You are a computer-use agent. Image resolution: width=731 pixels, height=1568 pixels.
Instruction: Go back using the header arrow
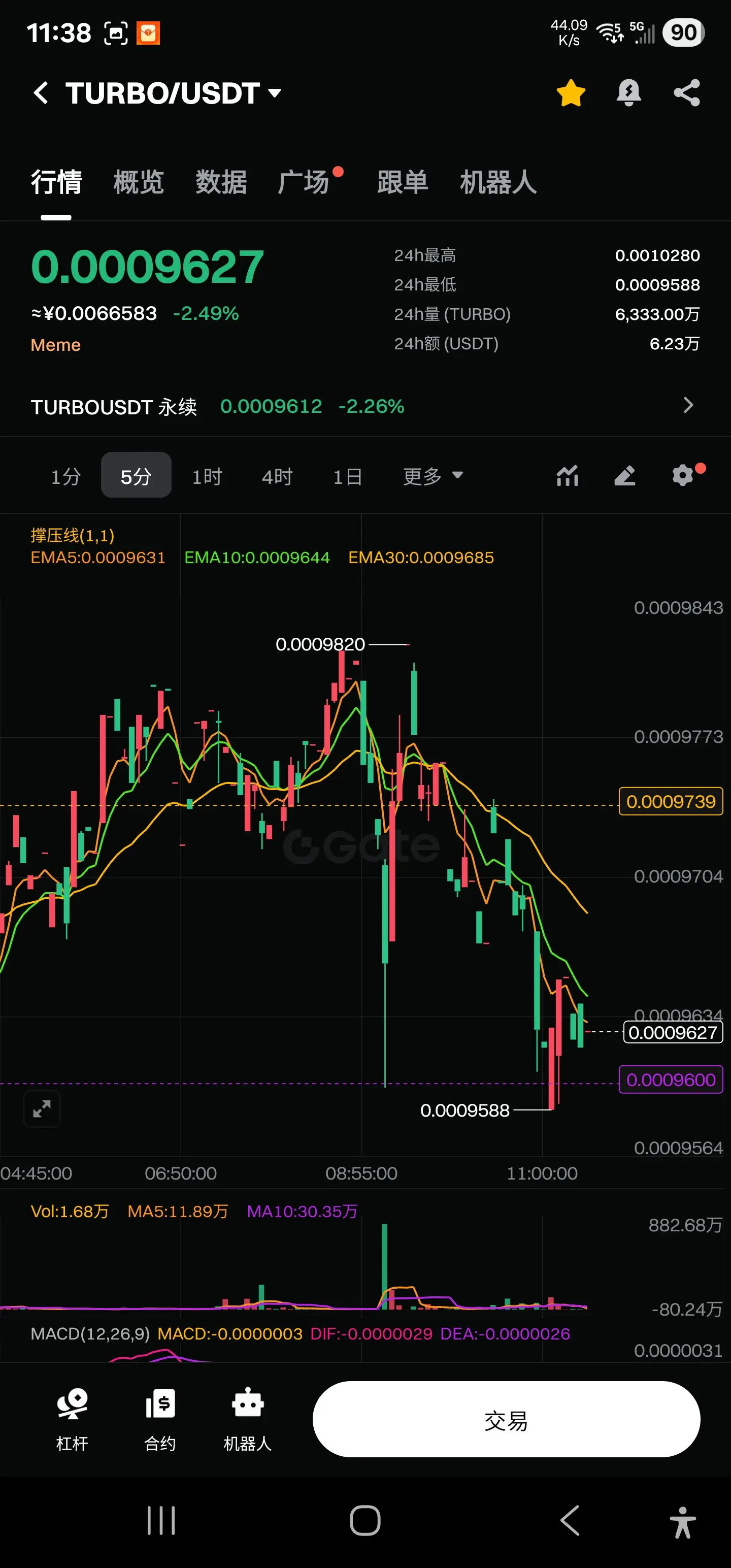pos(41,93)
